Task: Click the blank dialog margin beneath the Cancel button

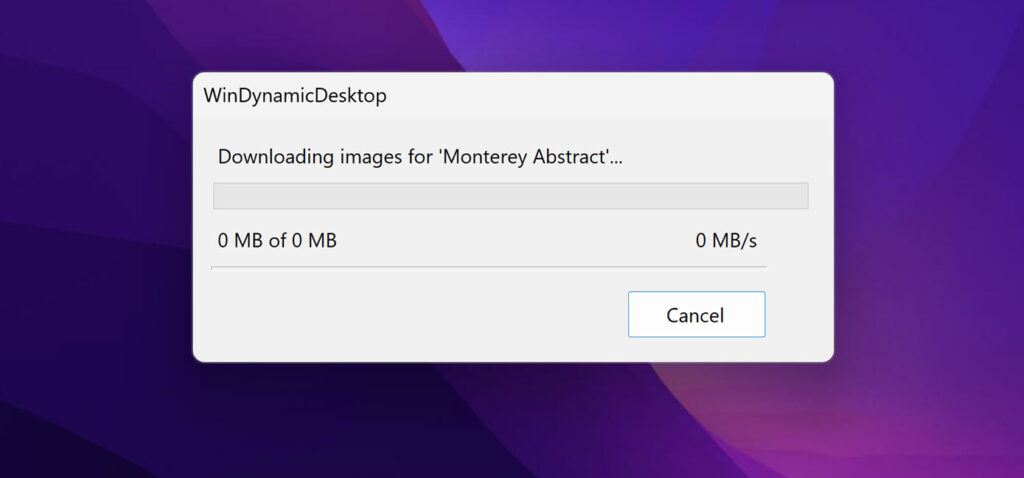Action: coord(696,349)
